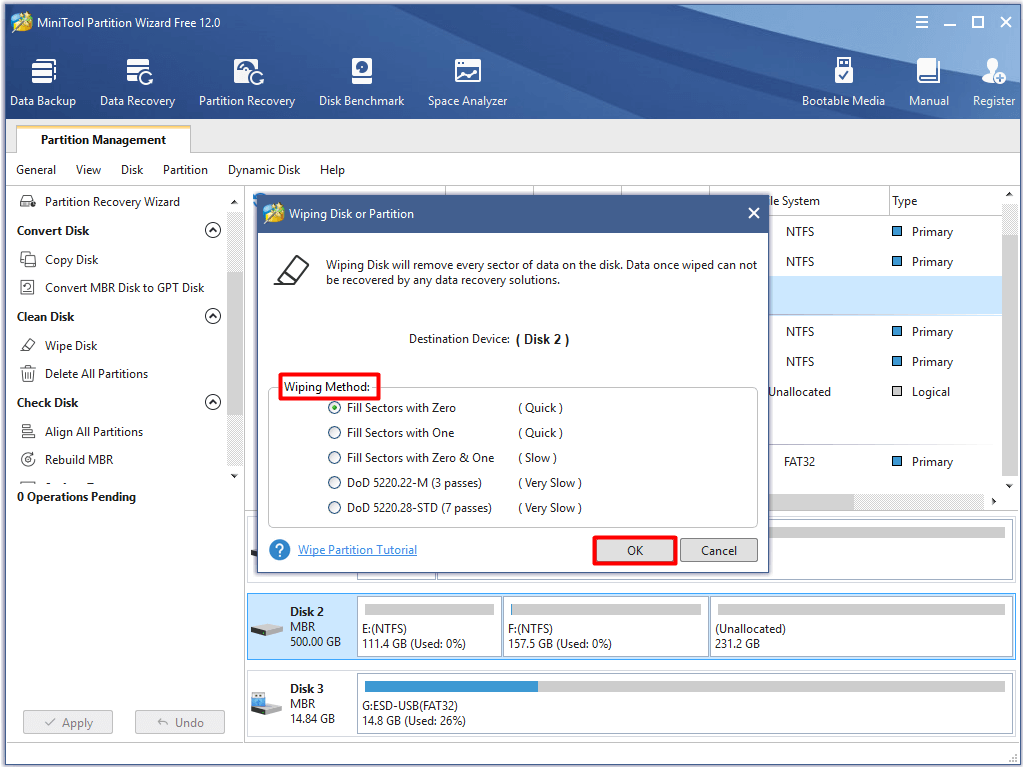Open Partition Recovery from toolbar
The height and width of the screenshot is (767, 1023).
247,83
